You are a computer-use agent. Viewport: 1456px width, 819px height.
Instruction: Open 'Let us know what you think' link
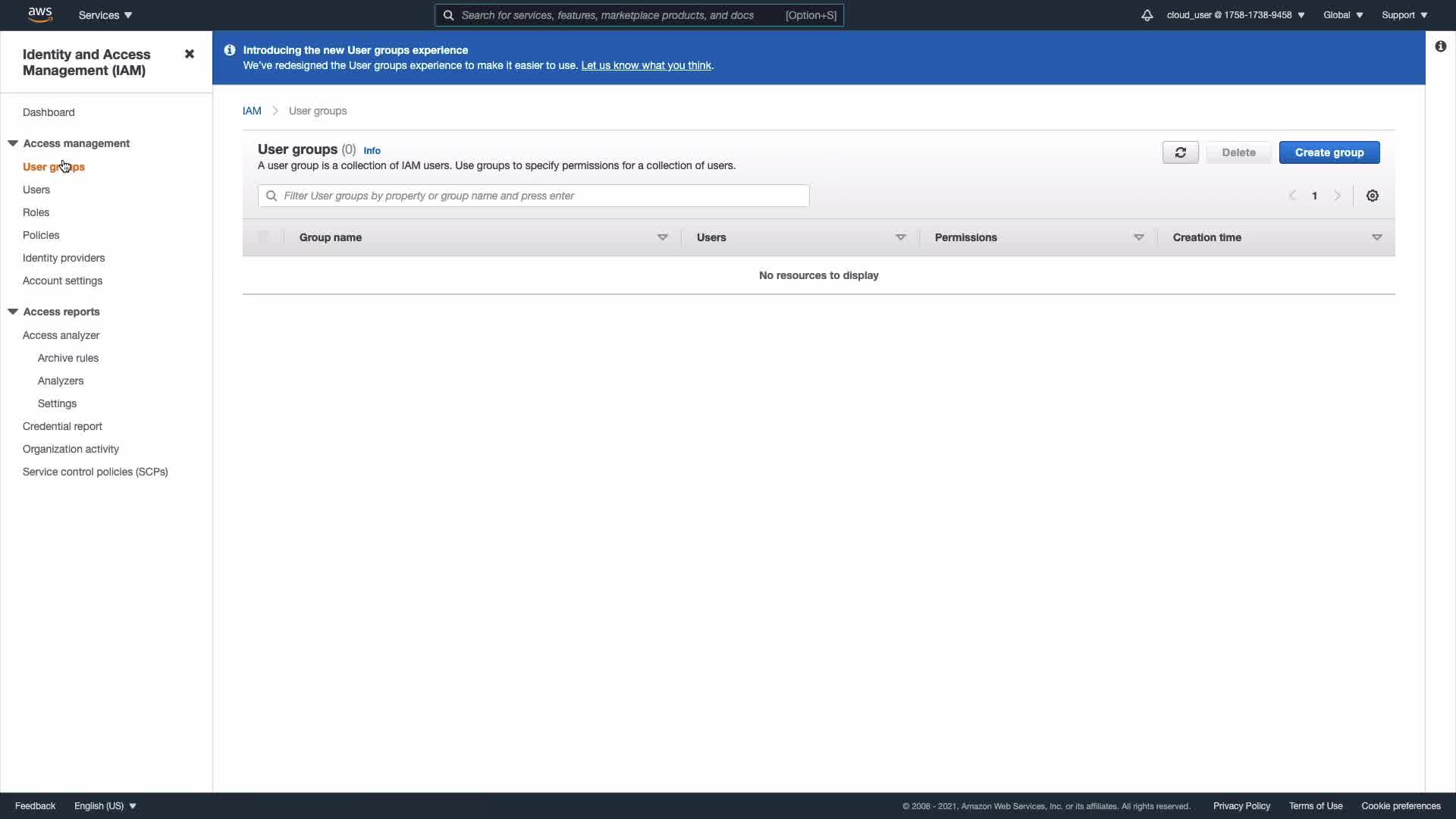[645, 65]
